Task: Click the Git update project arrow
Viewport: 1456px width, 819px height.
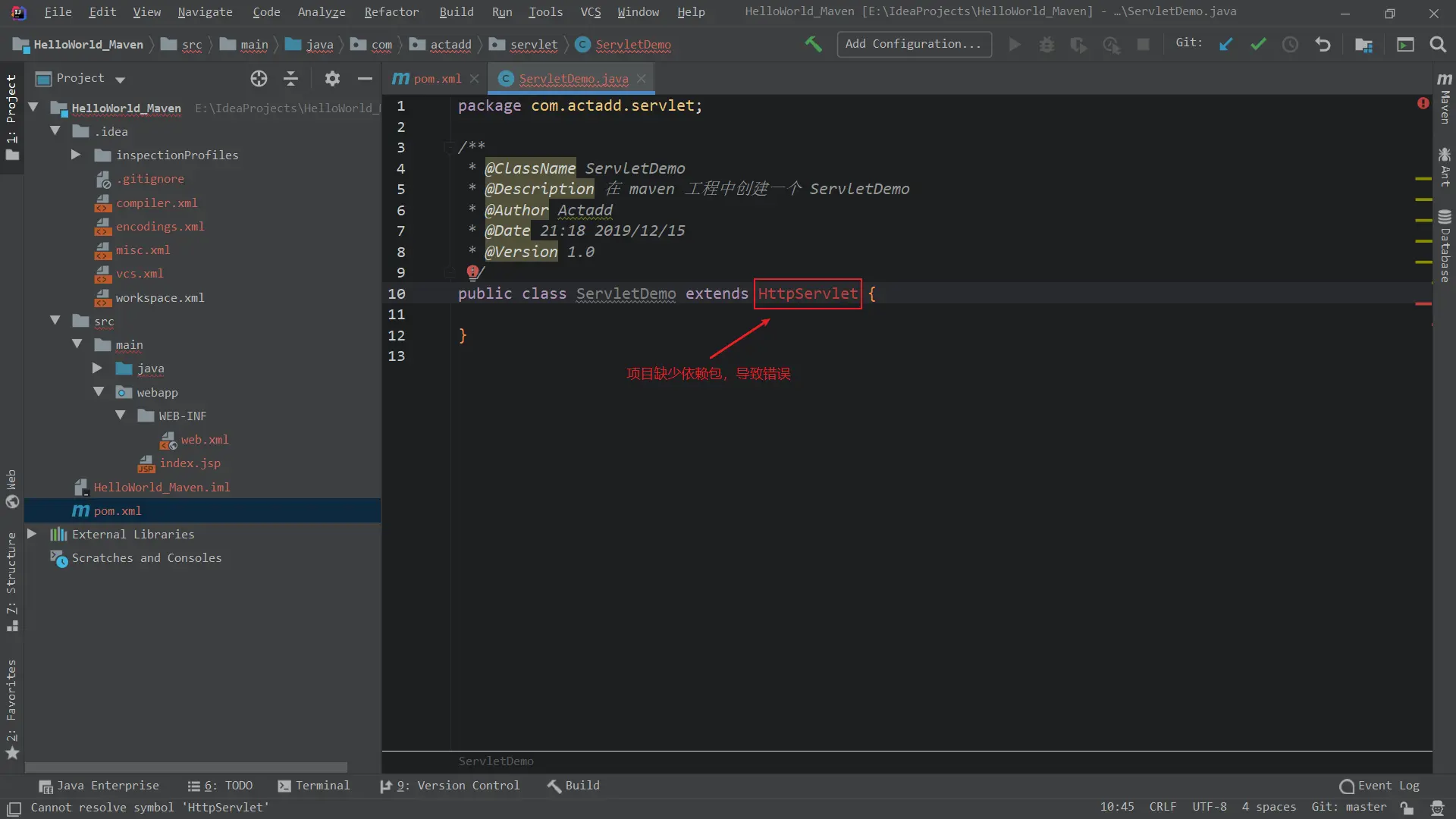Action: click(x=1225, y=45)
